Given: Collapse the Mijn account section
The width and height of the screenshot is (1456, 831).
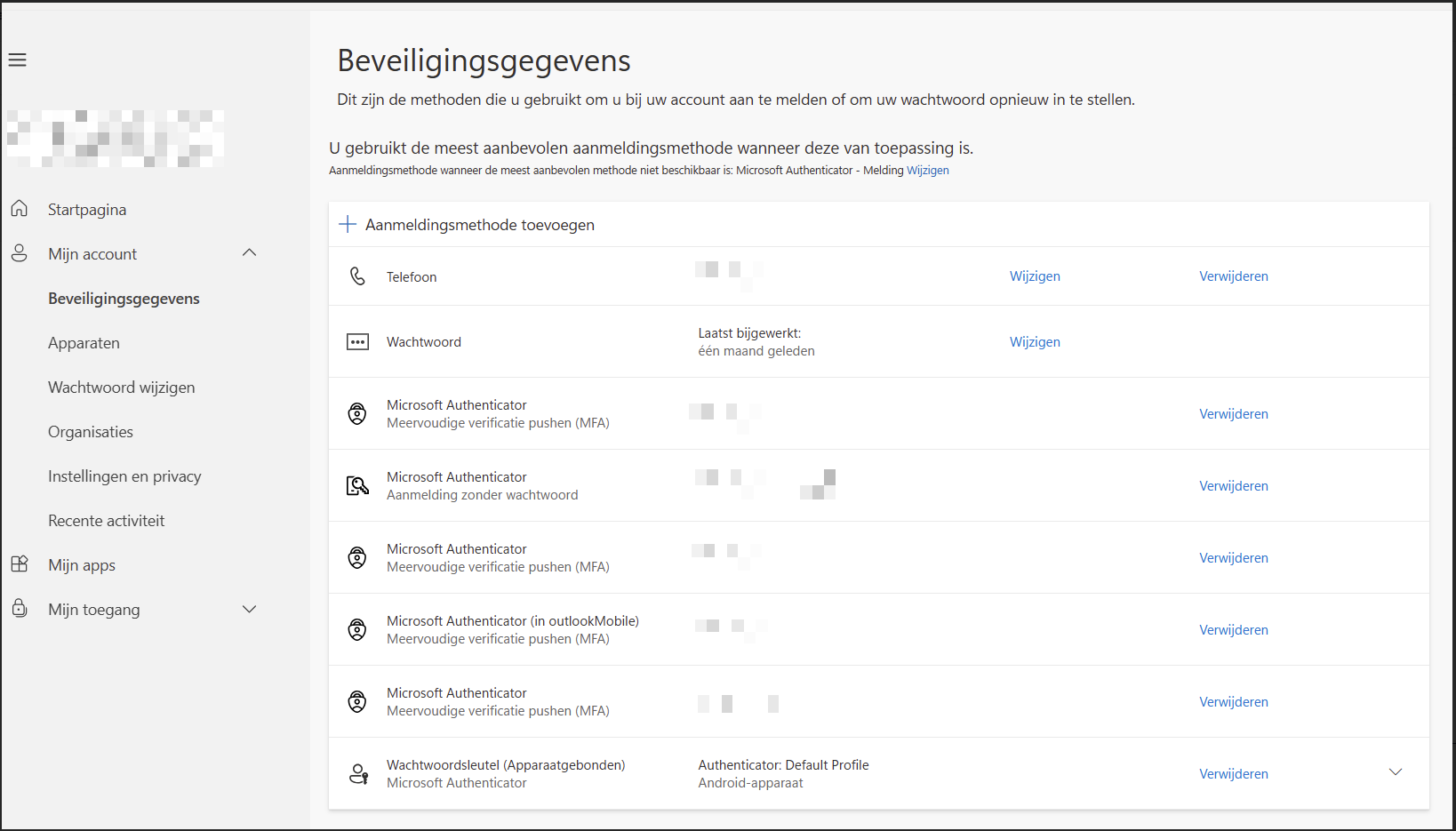Looking at the screenshot, I should coord(250,252).
